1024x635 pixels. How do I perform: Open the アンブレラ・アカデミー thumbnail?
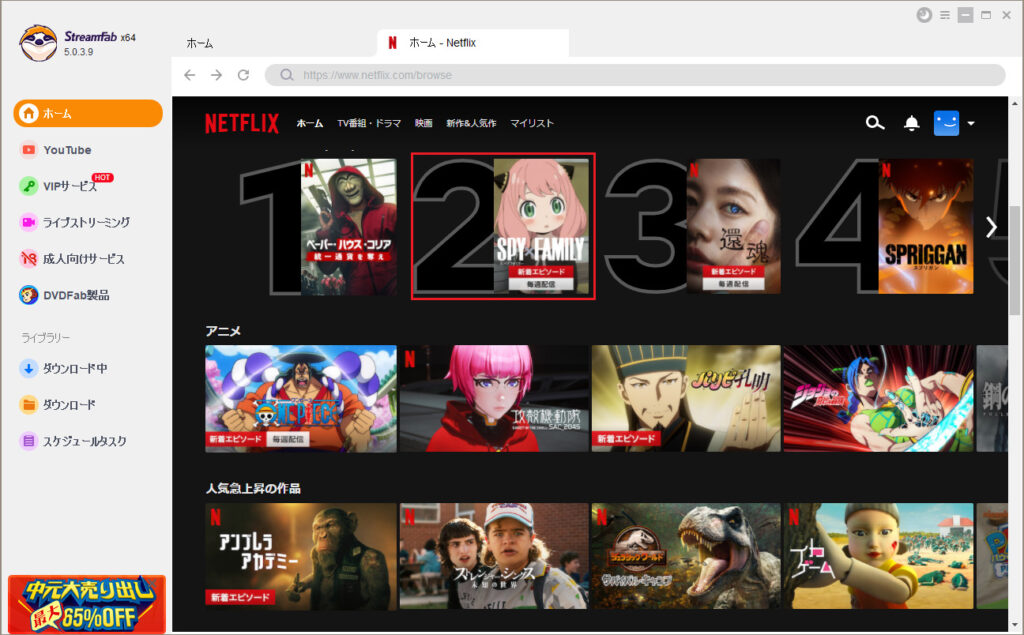click(x=301, y=556)
